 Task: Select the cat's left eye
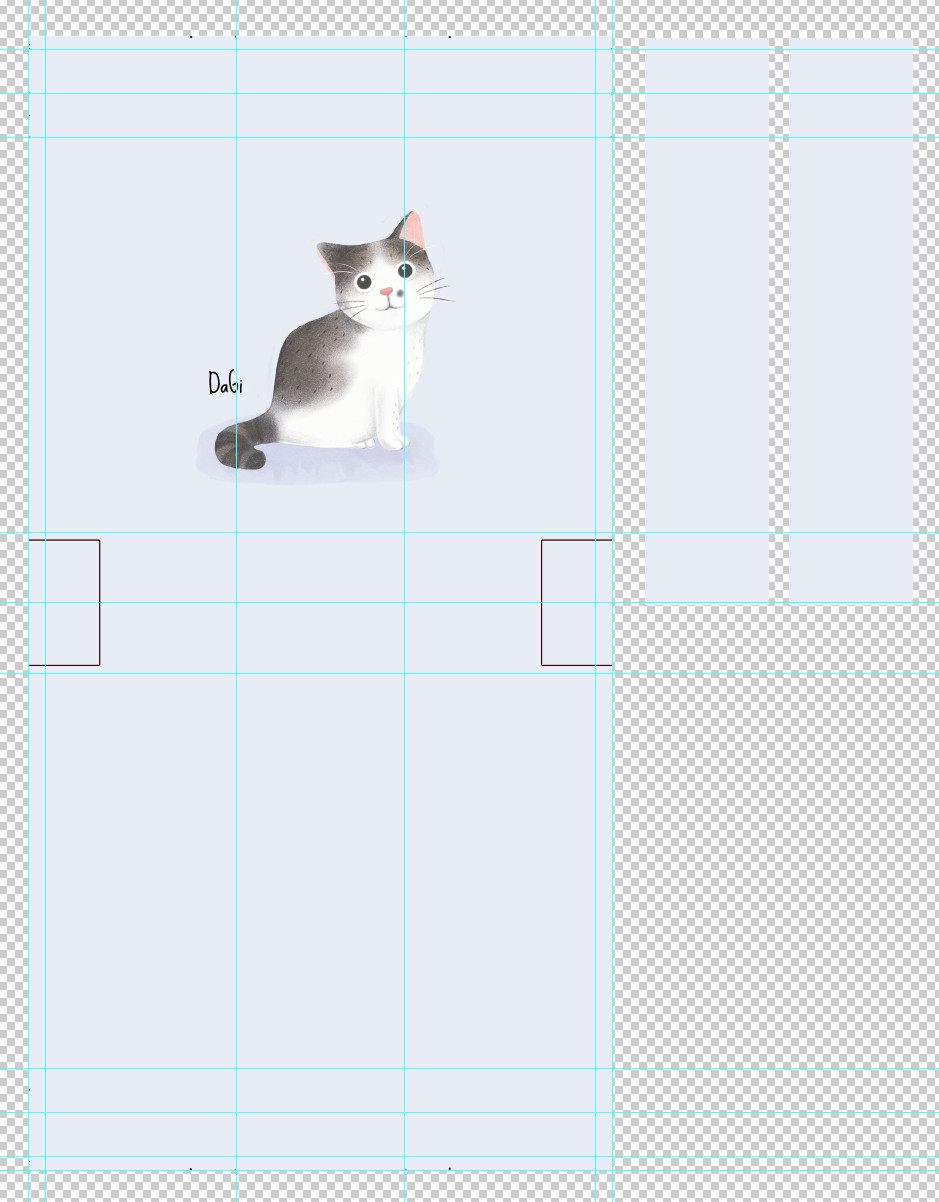[x=365, y=282]
